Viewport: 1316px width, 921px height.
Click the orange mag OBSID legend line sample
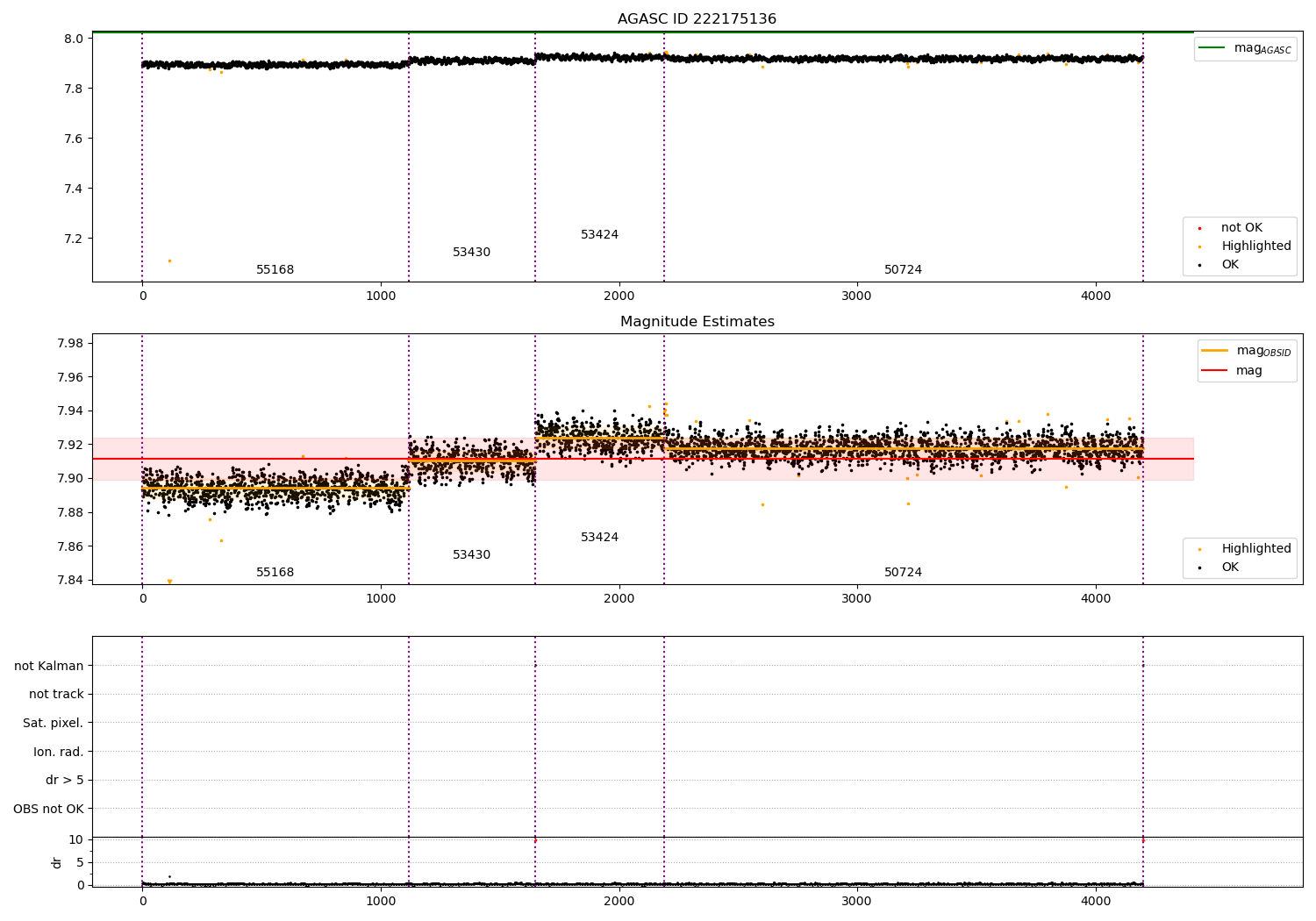1215,350
